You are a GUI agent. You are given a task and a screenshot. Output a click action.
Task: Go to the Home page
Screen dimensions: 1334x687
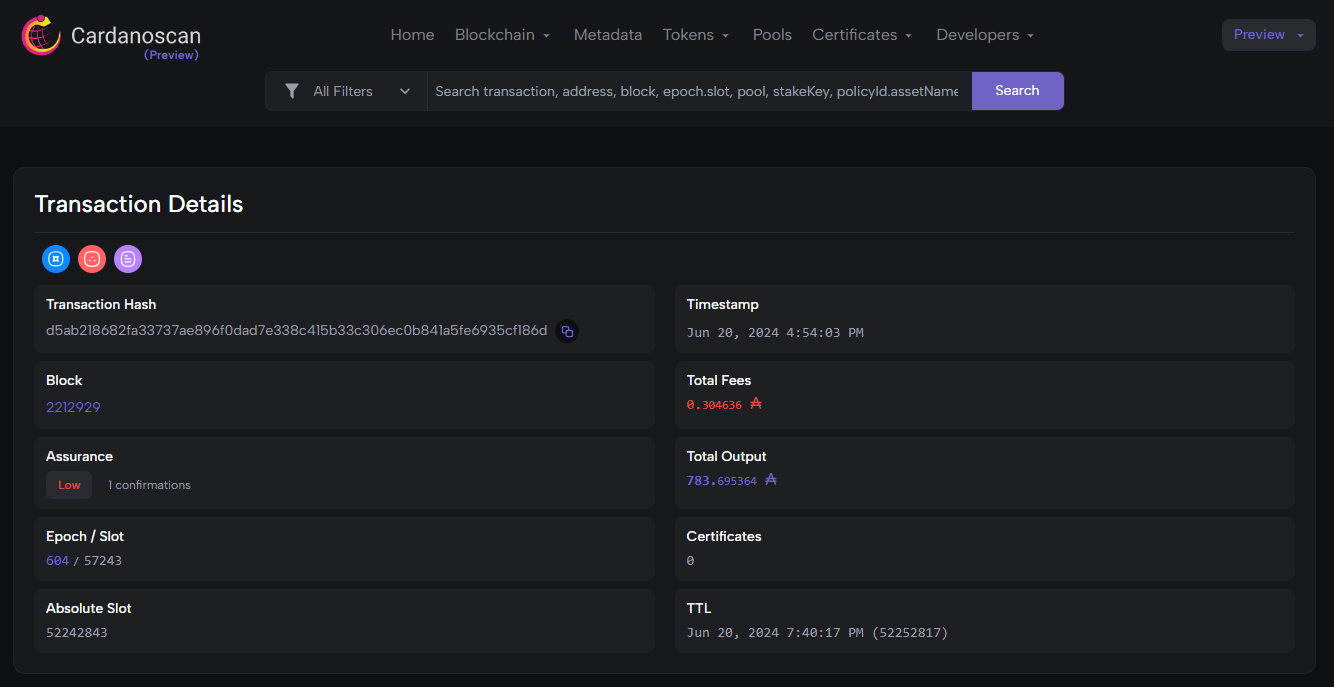coord(412,35)
